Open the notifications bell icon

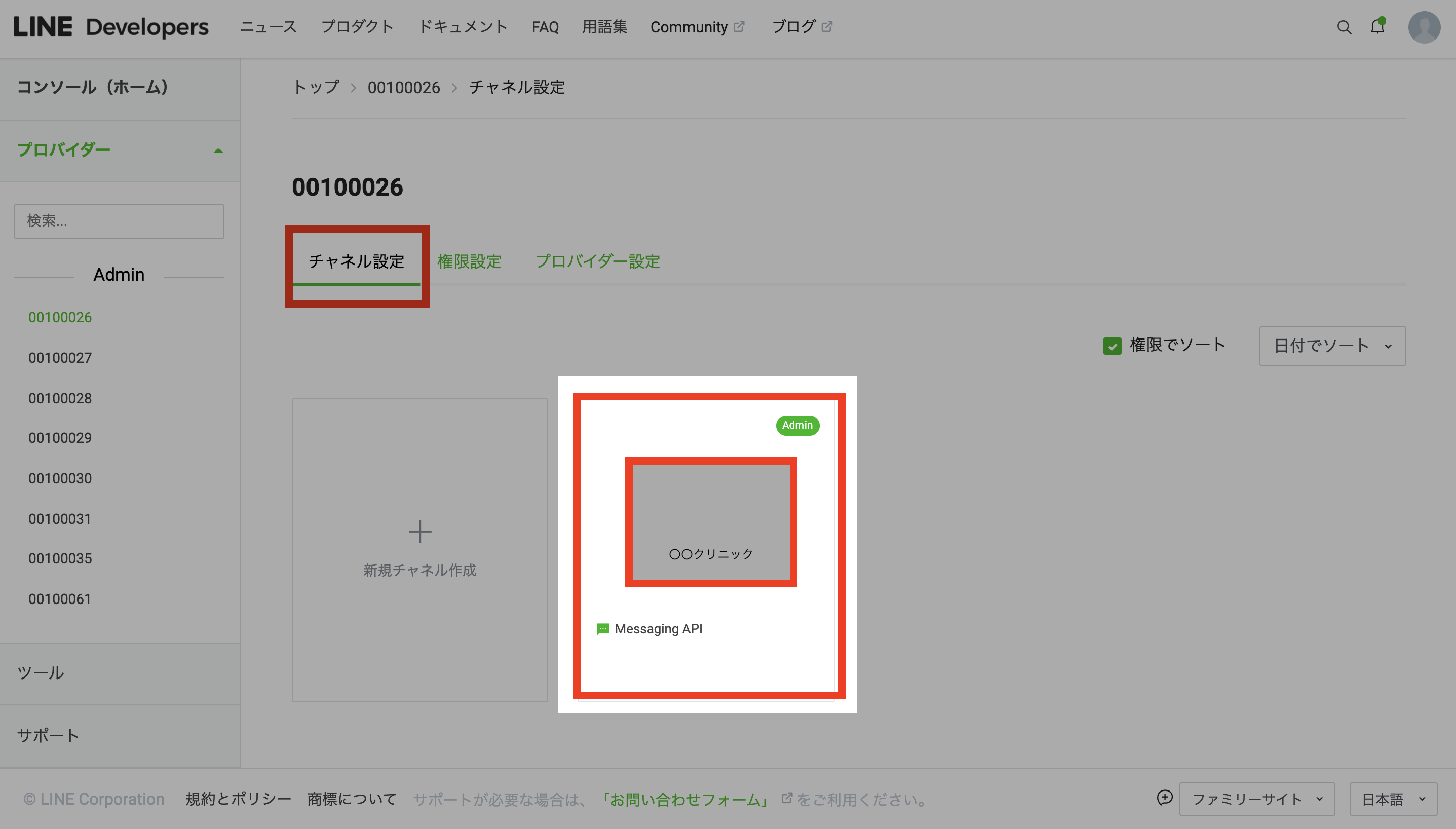(1377, 27)
